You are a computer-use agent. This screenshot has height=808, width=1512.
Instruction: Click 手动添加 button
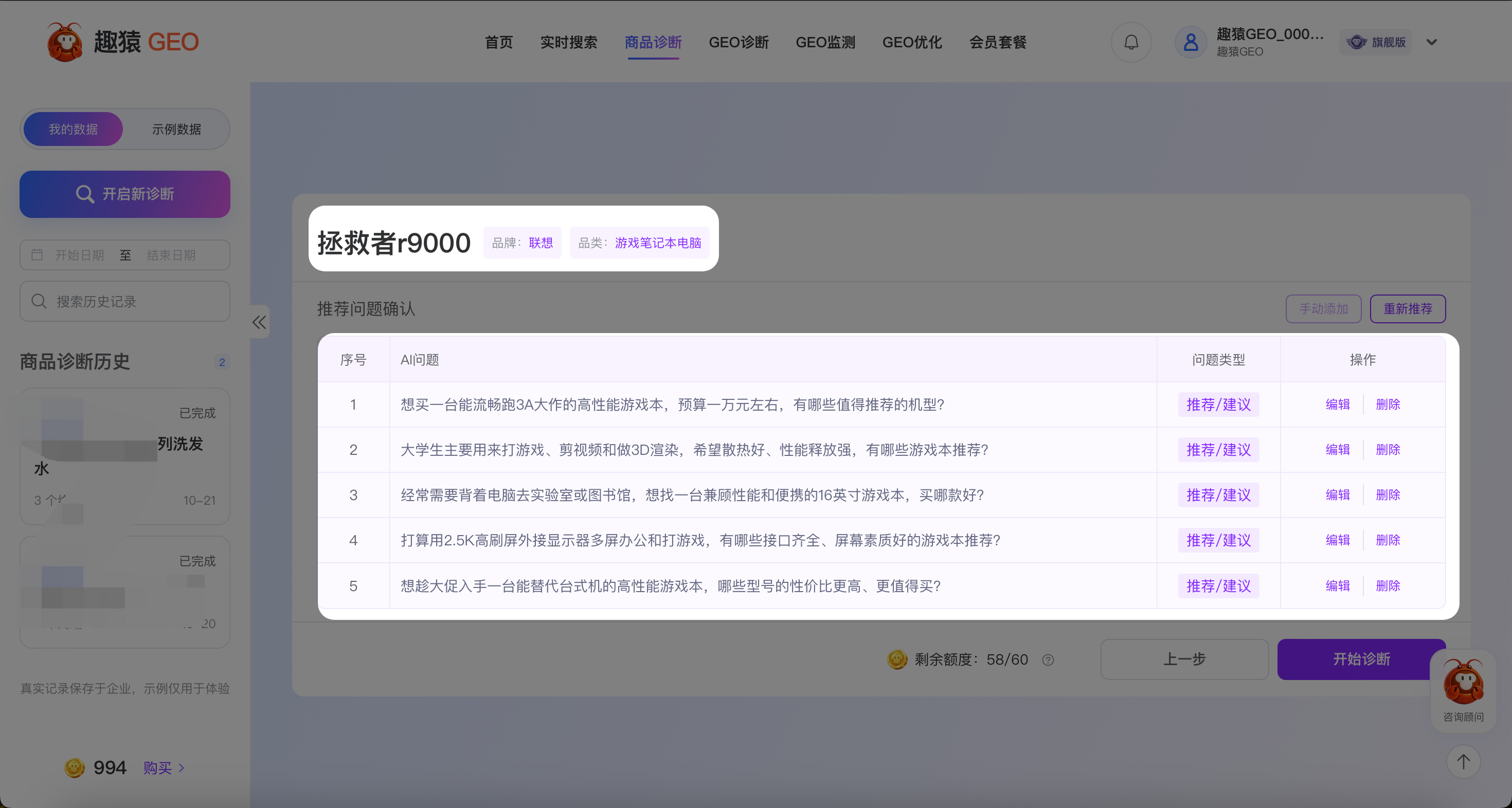(x=1324, y=308)
